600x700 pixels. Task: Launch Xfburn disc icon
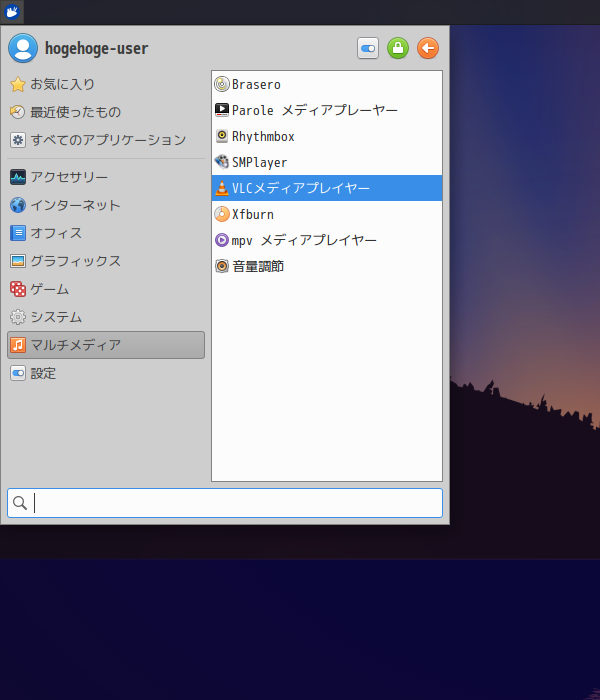point(222,214)
